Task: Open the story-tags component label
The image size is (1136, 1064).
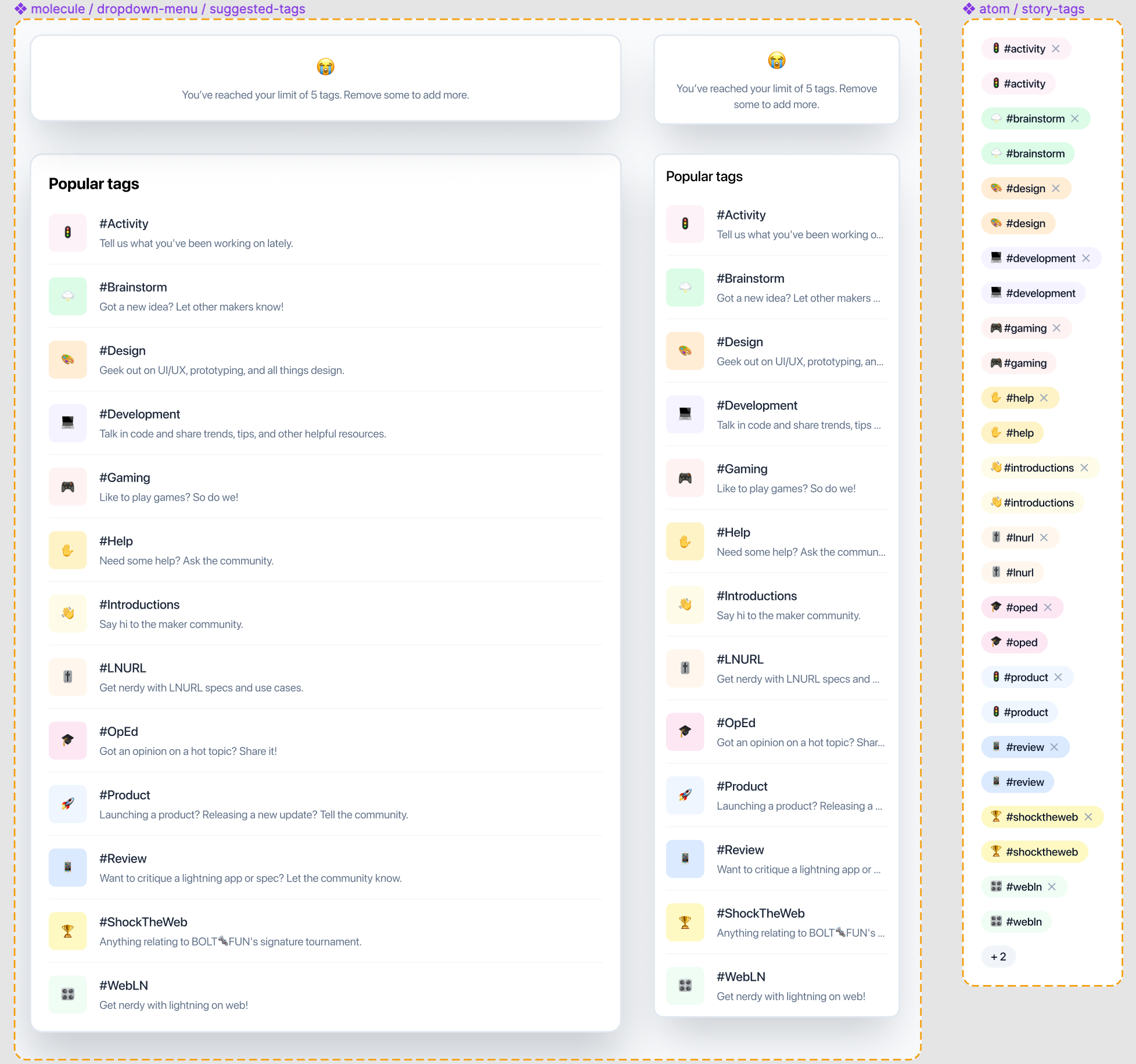Action: [x=1031, y=9]
